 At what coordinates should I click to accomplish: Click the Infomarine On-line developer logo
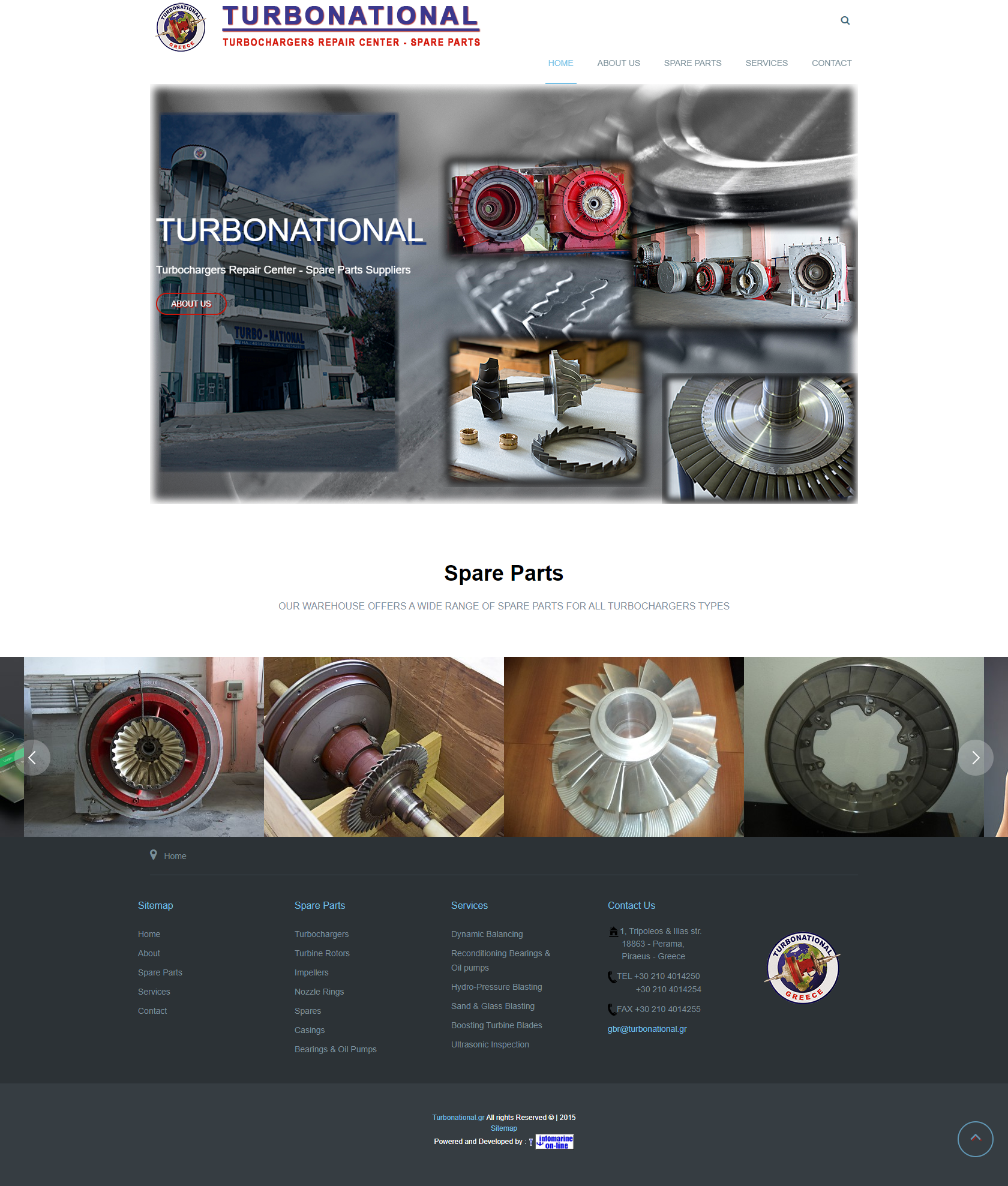pyautogui.click(x=555, y=1142)
